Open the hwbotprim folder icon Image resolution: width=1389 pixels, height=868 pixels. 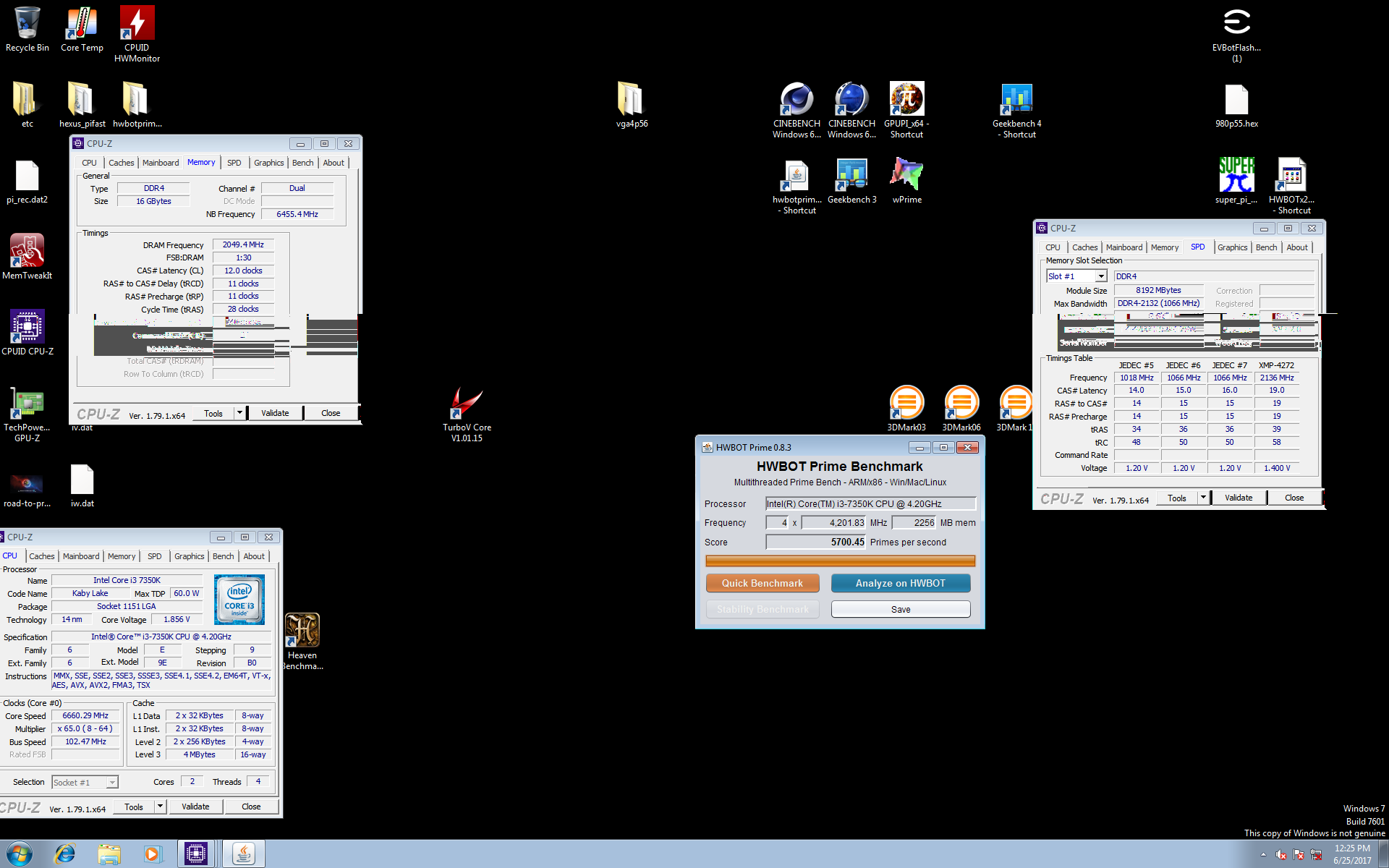click(137, 105)
